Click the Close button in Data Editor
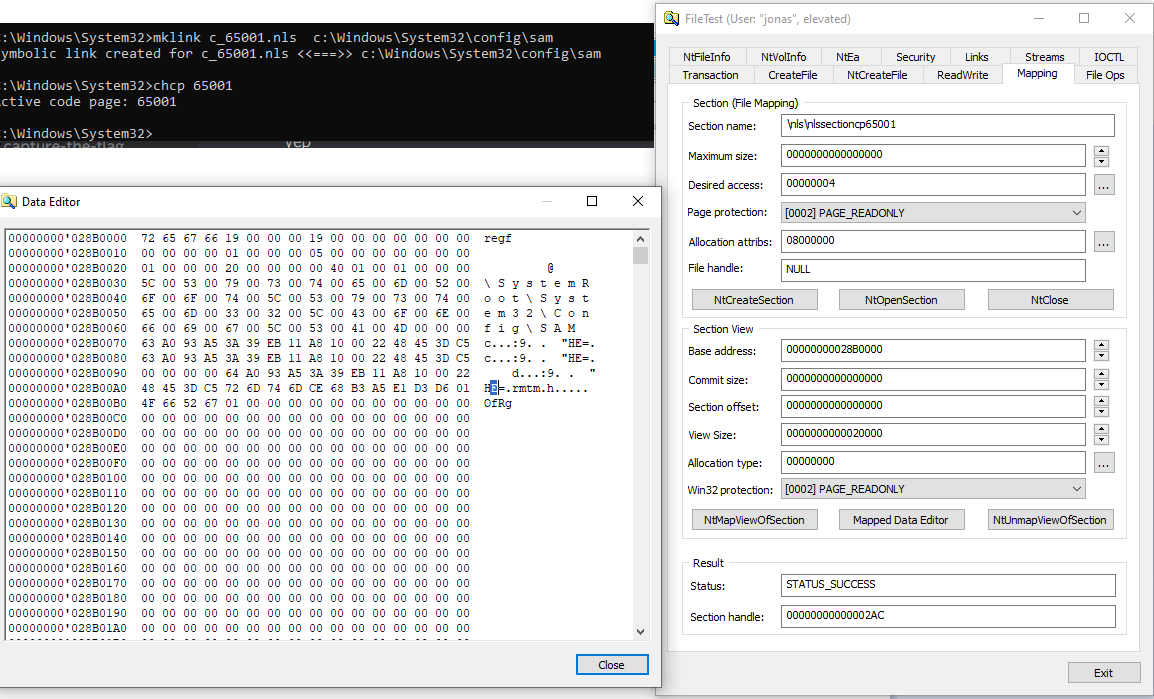 tap(612, 664)
